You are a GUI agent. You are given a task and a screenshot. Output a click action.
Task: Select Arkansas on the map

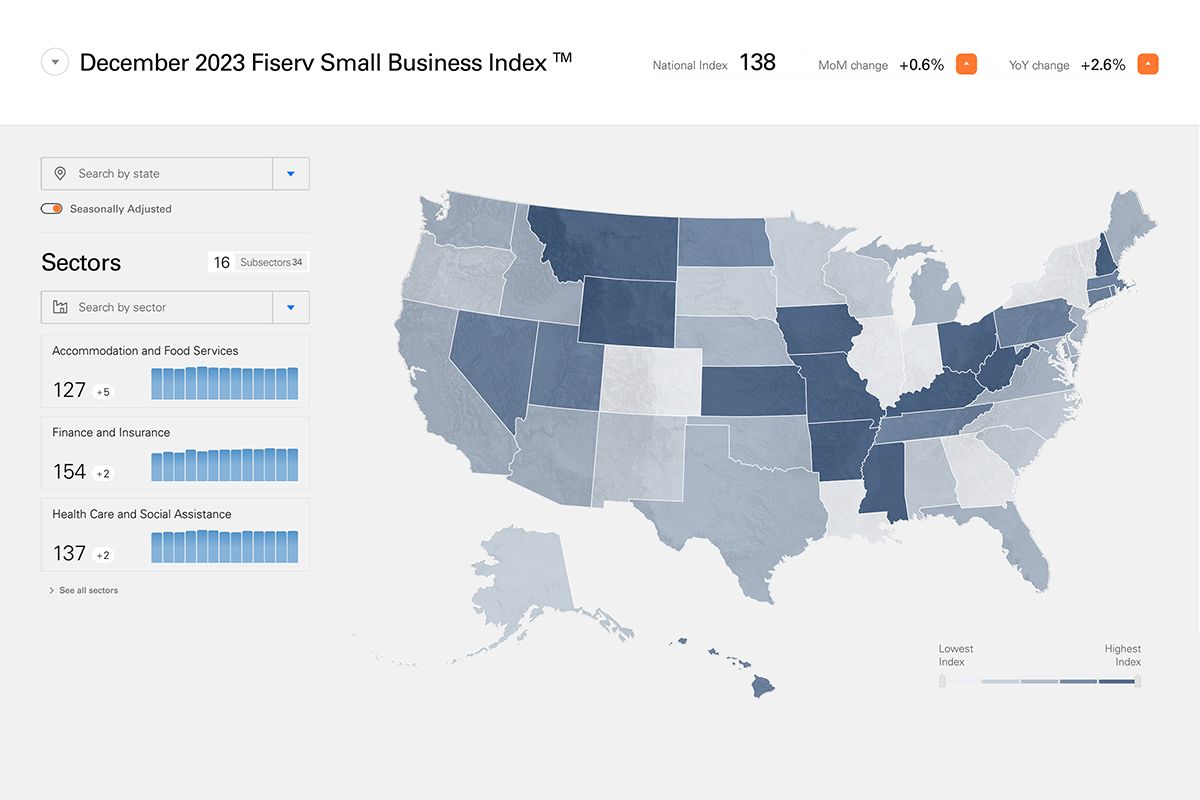842,448
